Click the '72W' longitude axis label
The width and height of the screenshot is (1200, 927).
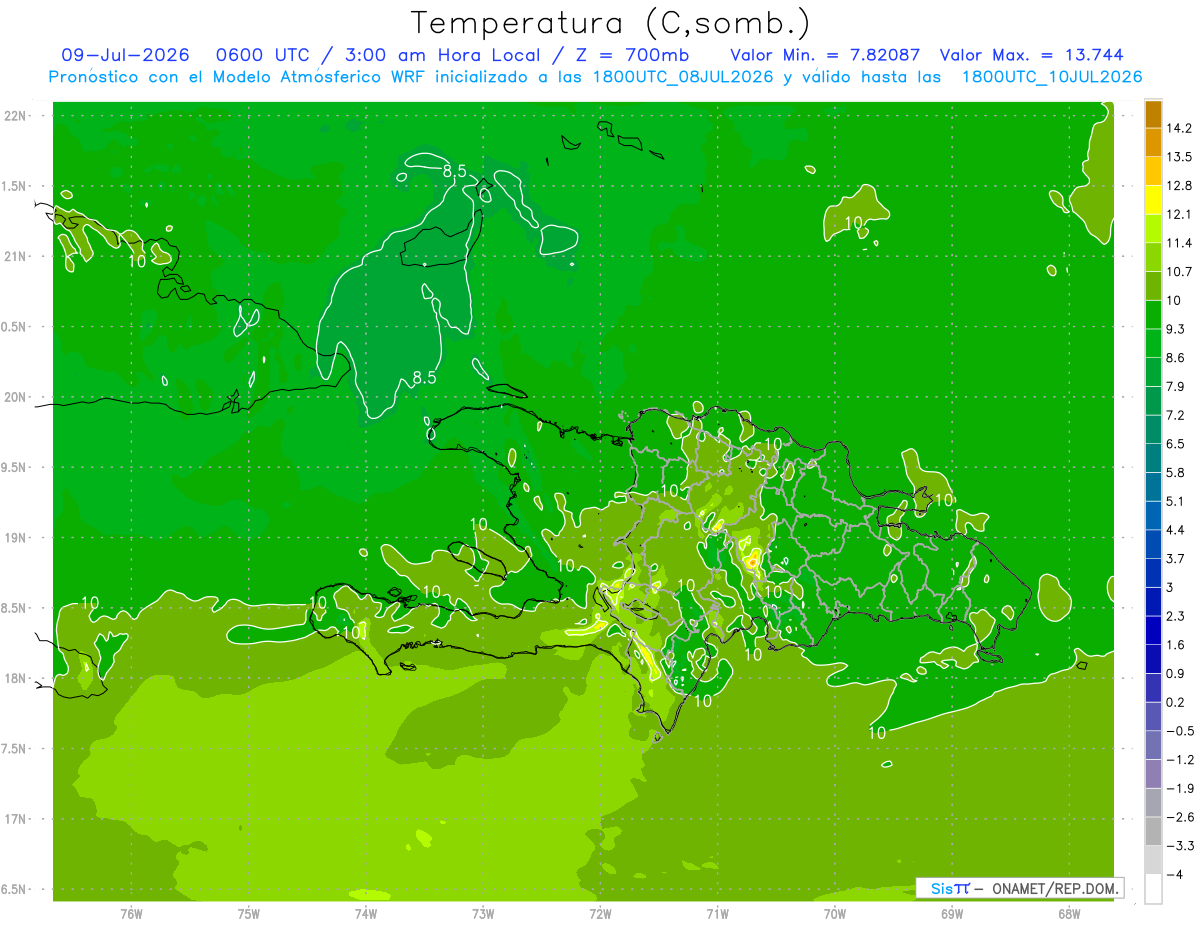(x=600, y=913)
